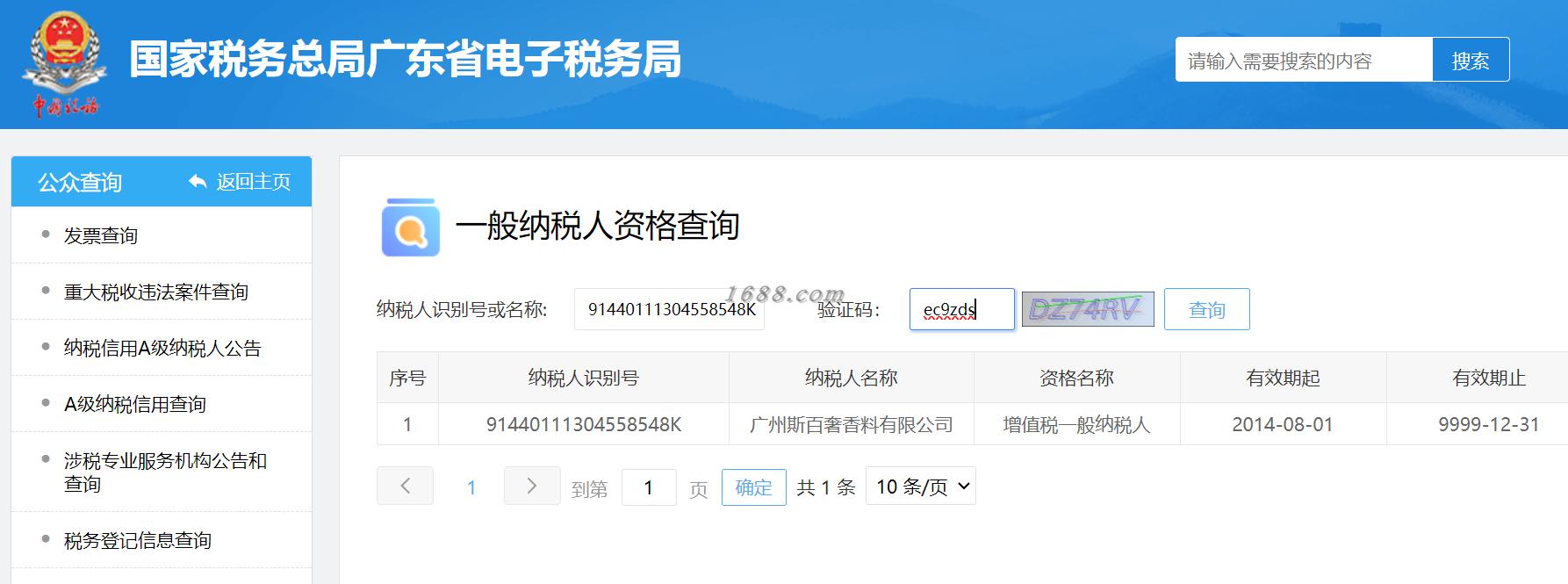
Task: Click the 纳税人名称 column header
Action: tap(852, 378)
